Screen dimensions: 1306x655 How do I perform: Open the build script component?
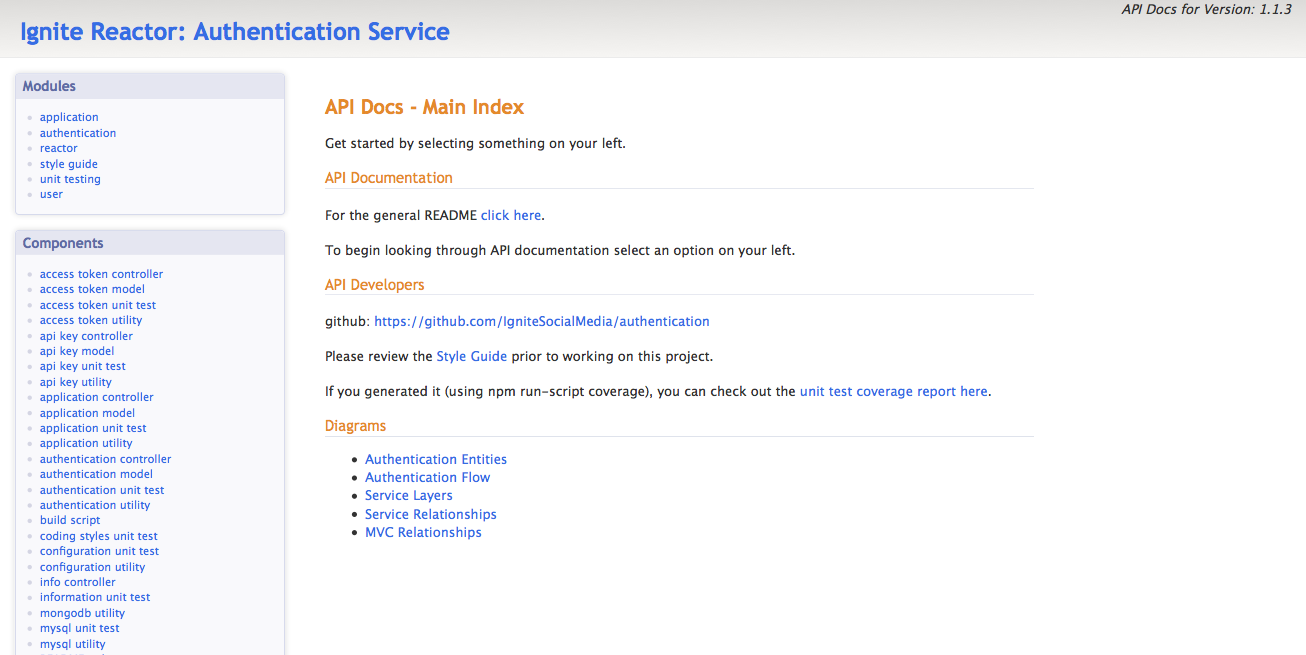69,520
